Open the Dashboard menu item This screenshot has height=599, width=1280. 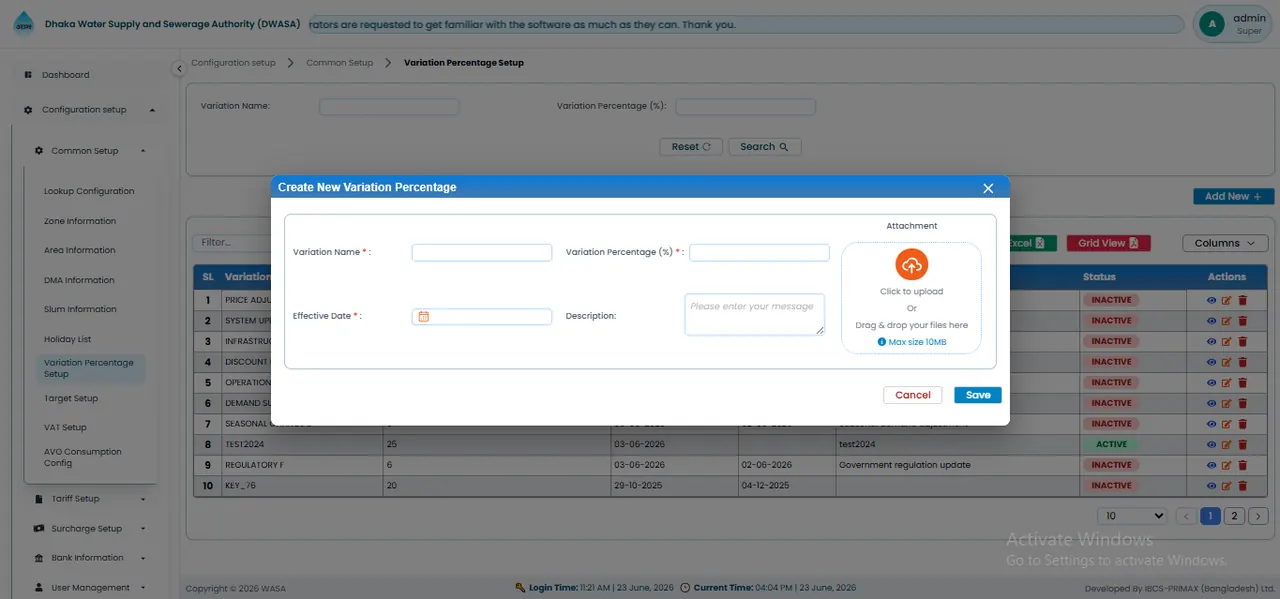(x=65, y=75)
